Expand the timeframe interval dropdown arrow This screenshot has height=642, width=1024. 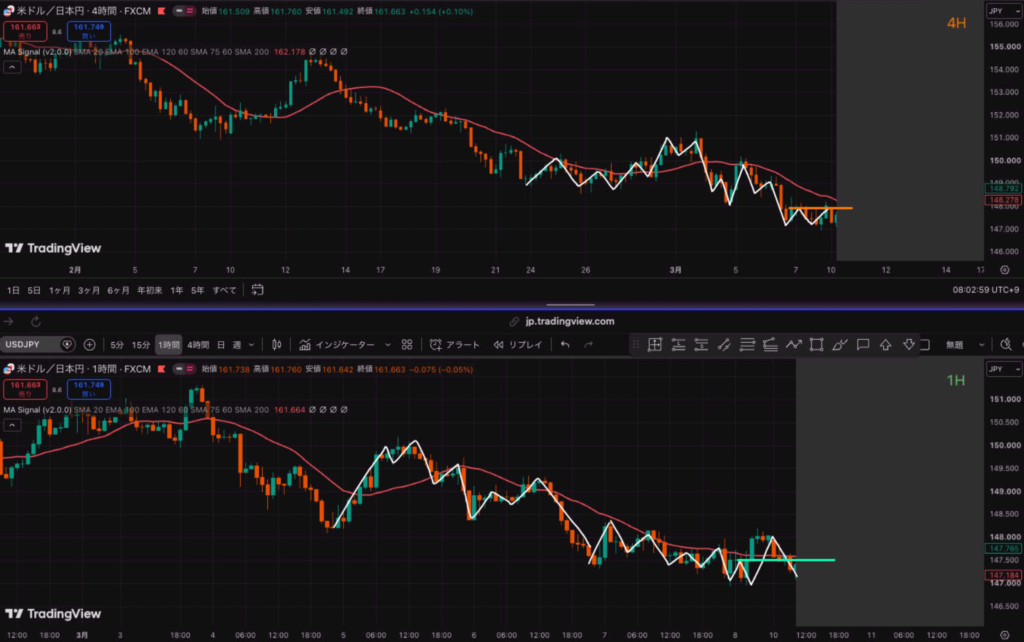coord(251,345)
